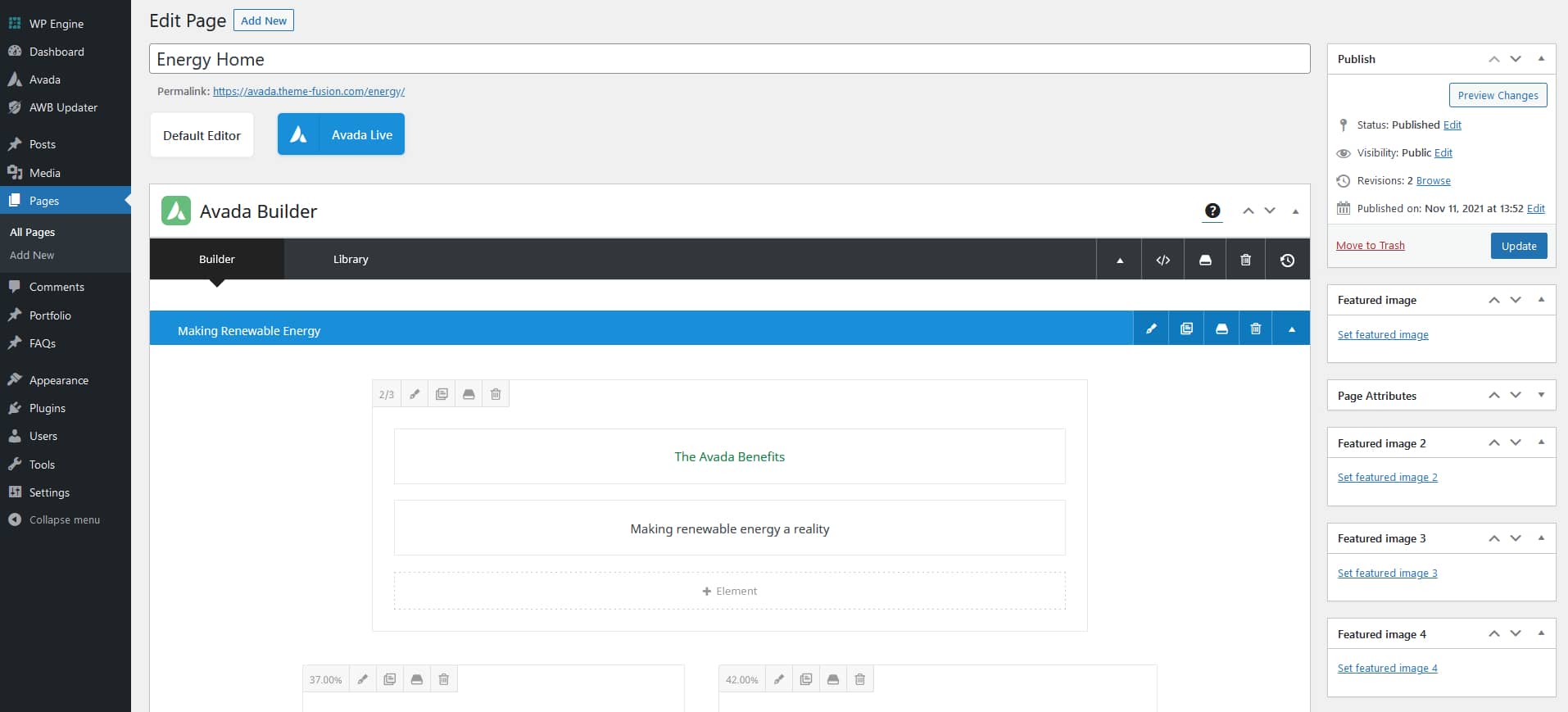Move Featured image 2 panel up
1568x712 pixels.
1494,443
